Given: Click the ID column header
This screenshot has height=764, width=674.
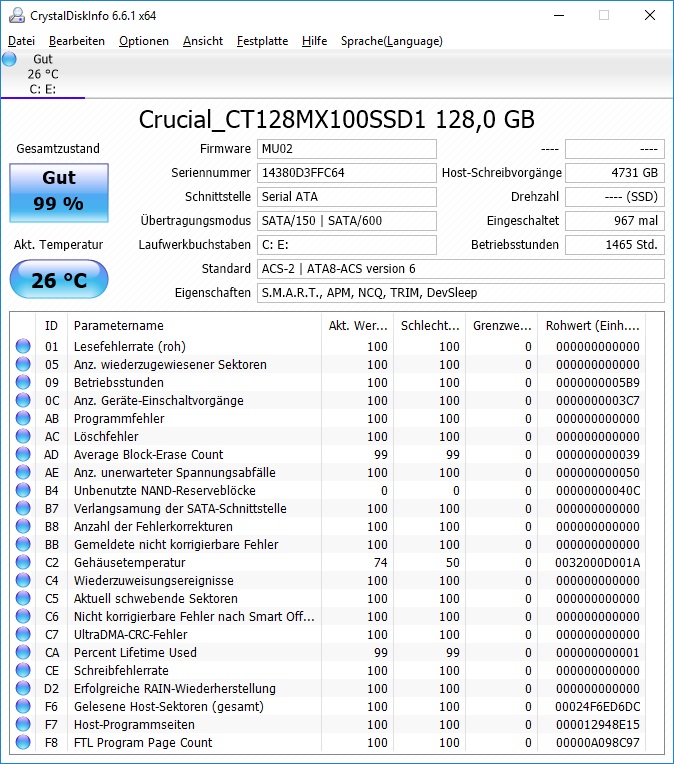Looking at the screenshot, I should click(51, 325).
